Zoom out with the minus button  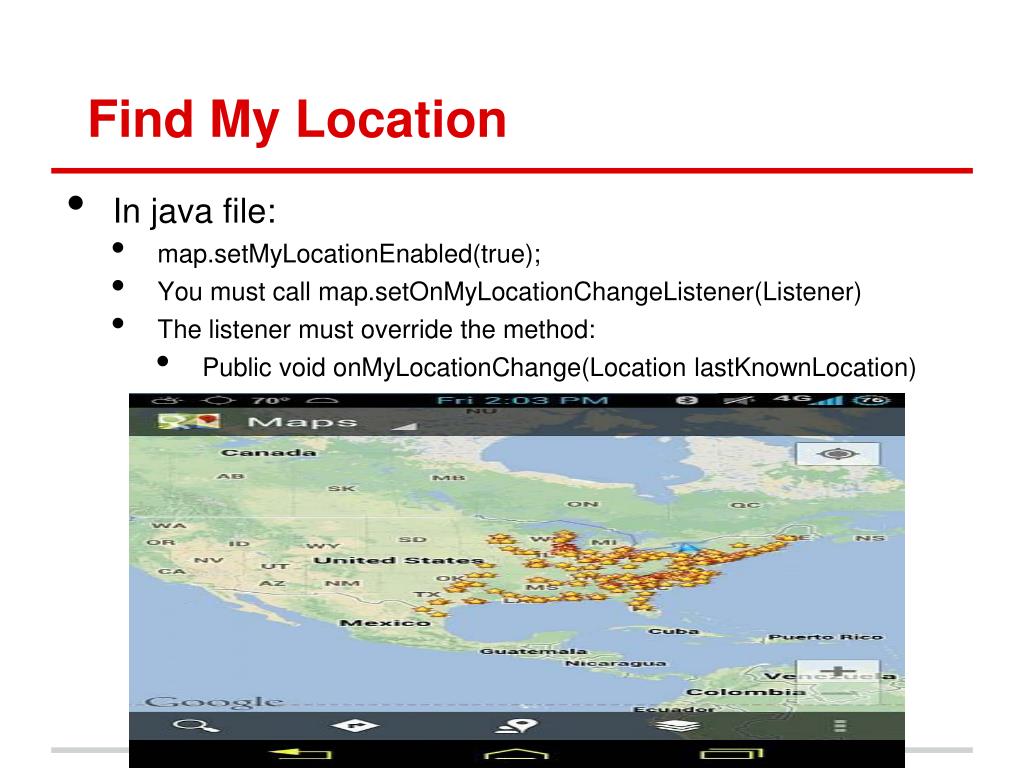pos(838,692)
